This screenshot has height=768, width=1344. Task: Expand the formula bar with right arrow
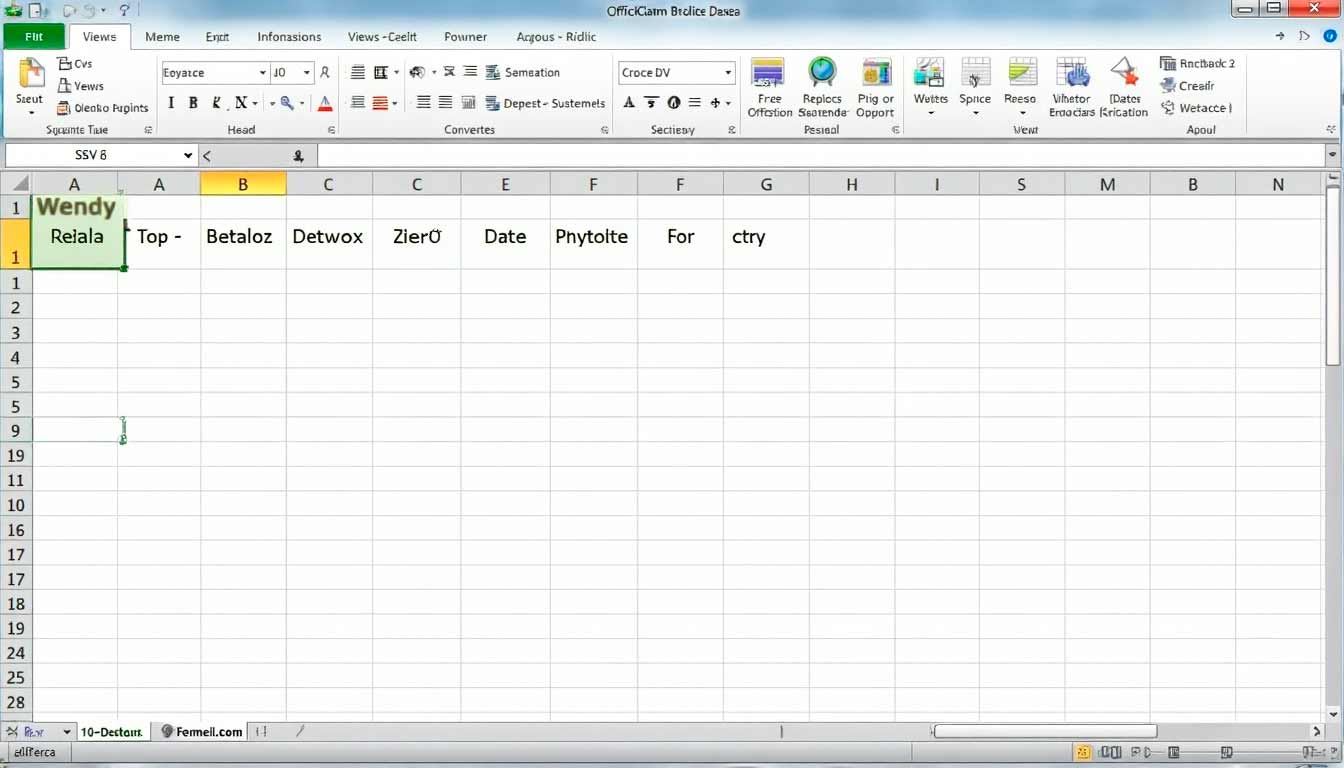click(1332, 156)
